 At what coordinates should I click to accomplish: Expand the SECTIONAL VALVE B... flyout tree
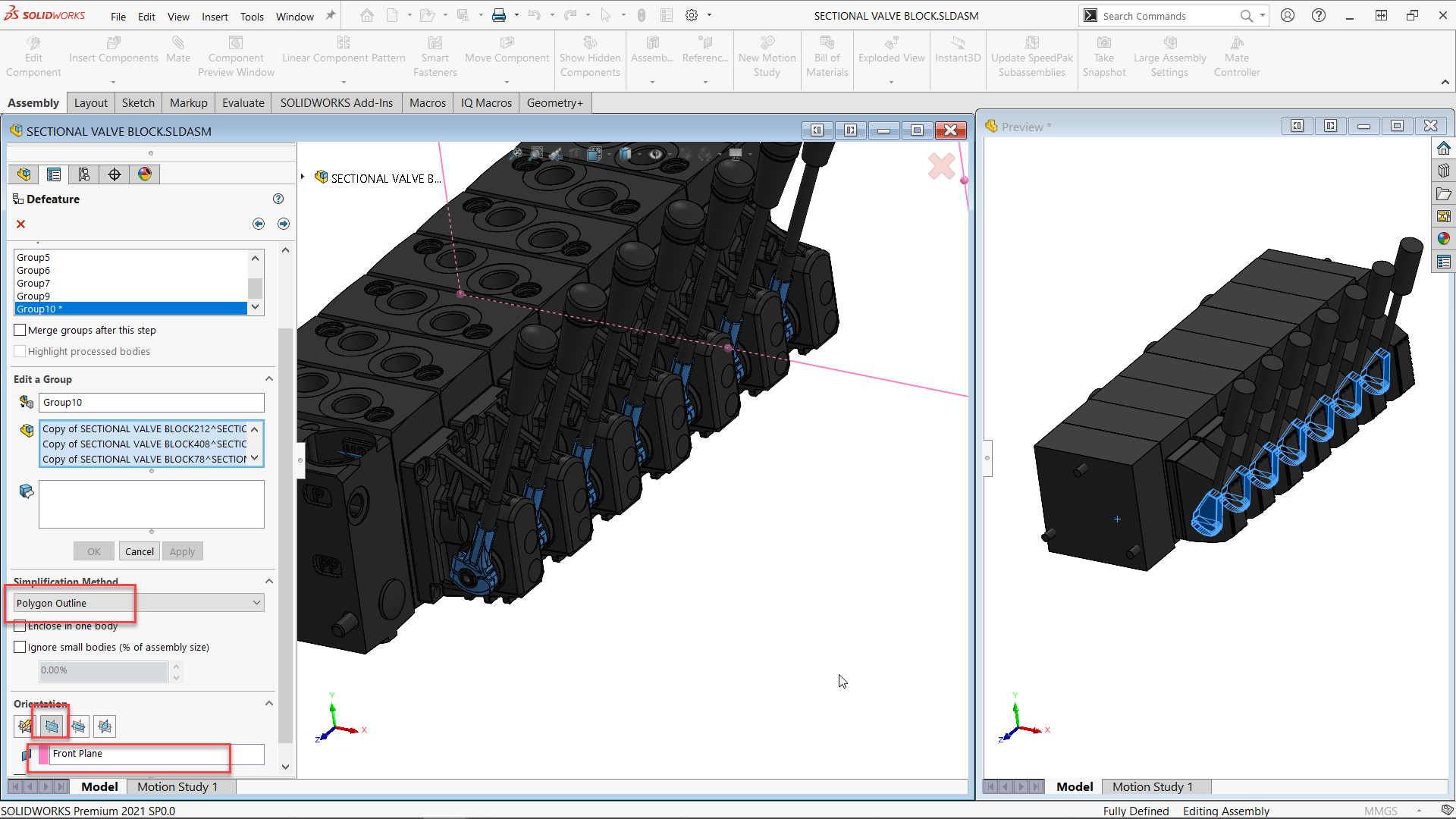[x=303, y=177]
